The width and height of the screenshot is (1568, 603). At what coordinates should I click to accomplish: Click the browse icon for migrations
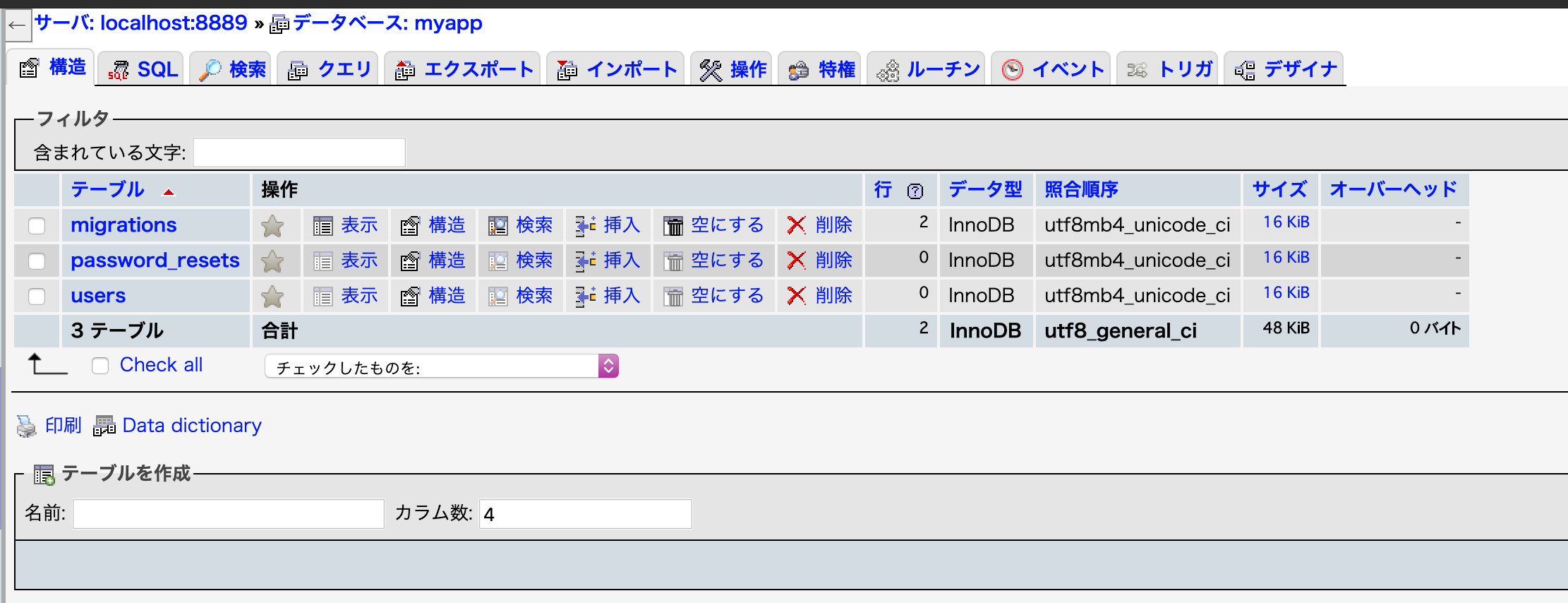click(x=323, y=226)
